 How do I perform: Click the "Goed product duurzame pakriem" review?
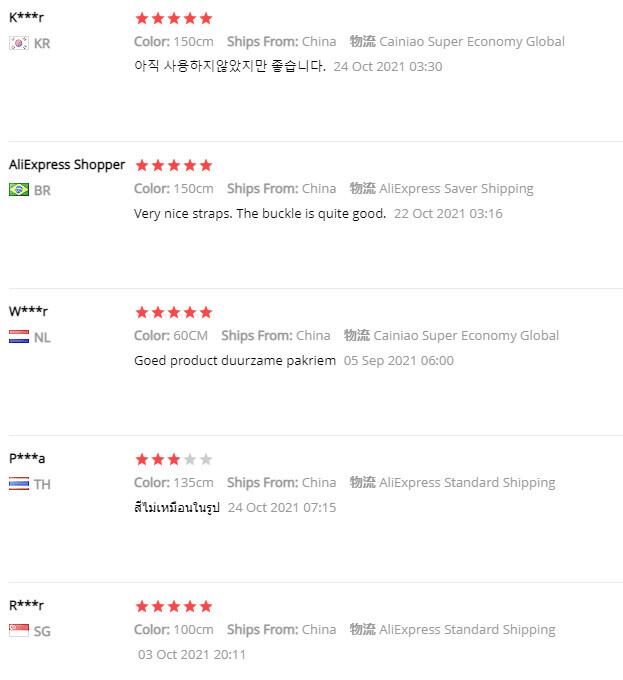[x=235, y=360]
